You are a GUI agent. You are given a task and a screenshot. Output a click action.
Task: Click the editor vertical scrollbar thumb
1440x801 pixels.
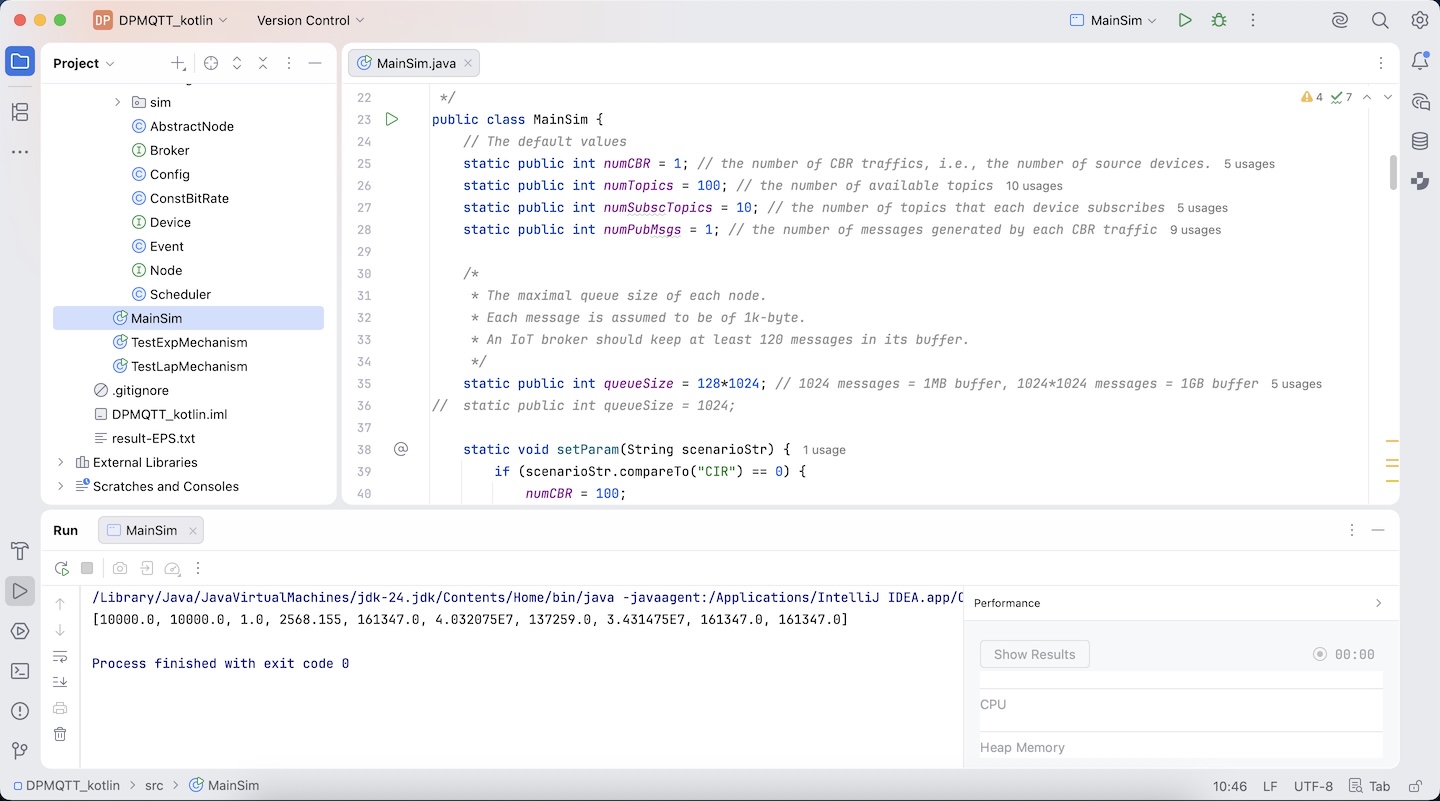[x=1392, y=172]
